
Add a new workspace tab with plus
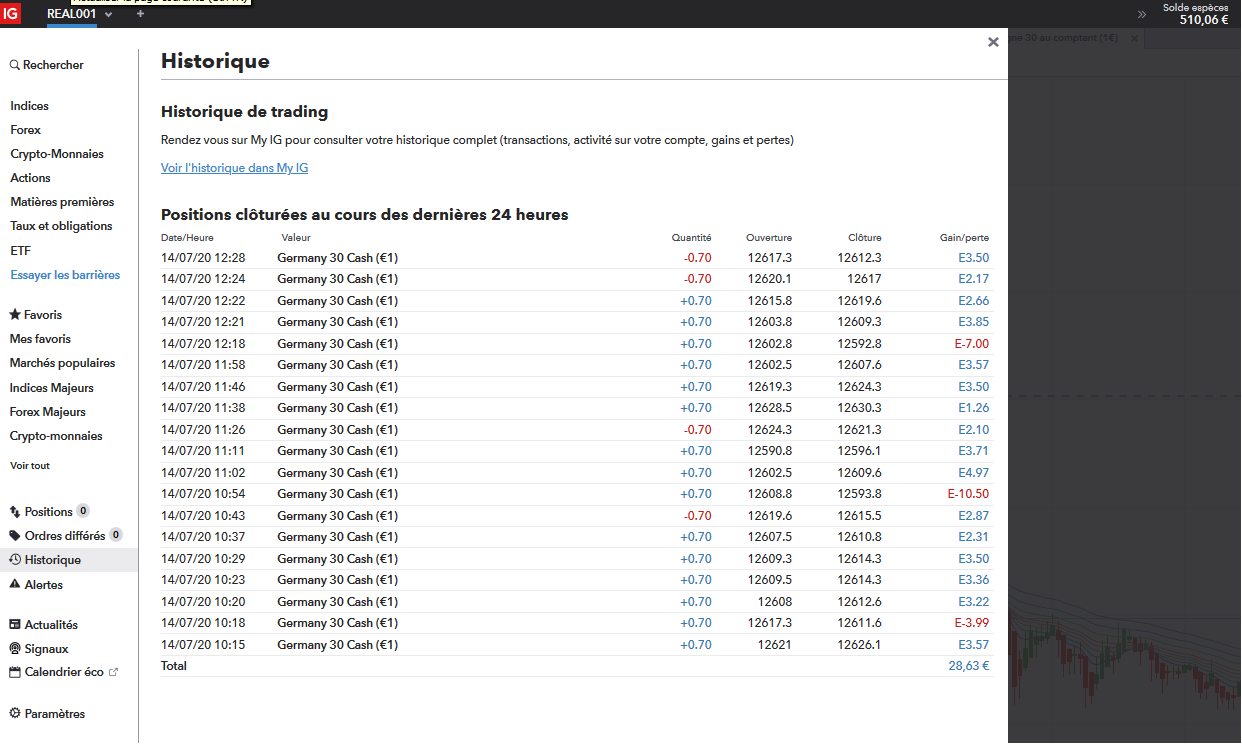point(140,14)
